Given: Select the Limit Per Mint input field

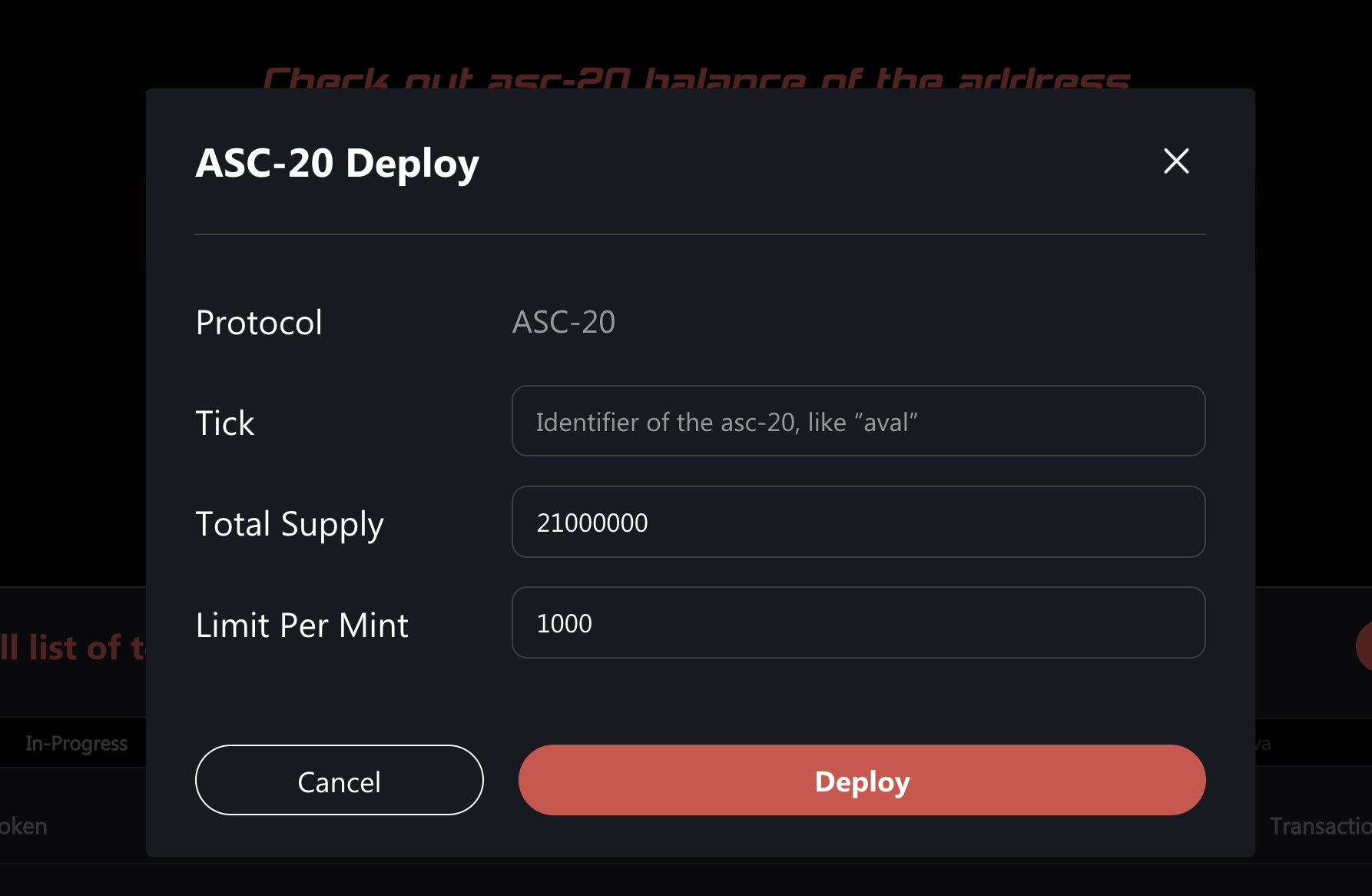Looking at the screenshot, I should tap(858, 622).
